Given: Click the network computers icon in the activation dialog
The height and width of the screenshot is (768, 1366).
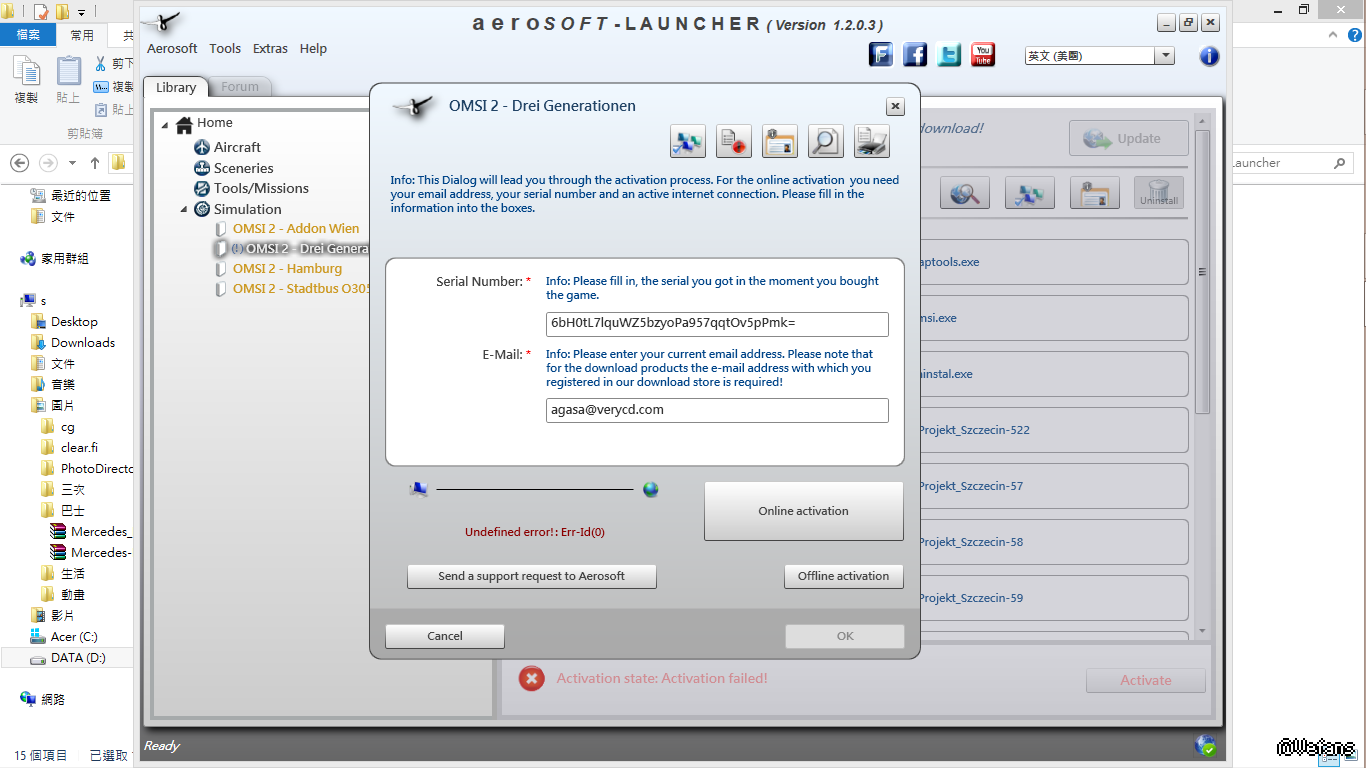Looking at the screenshot, I should [688, 141].
